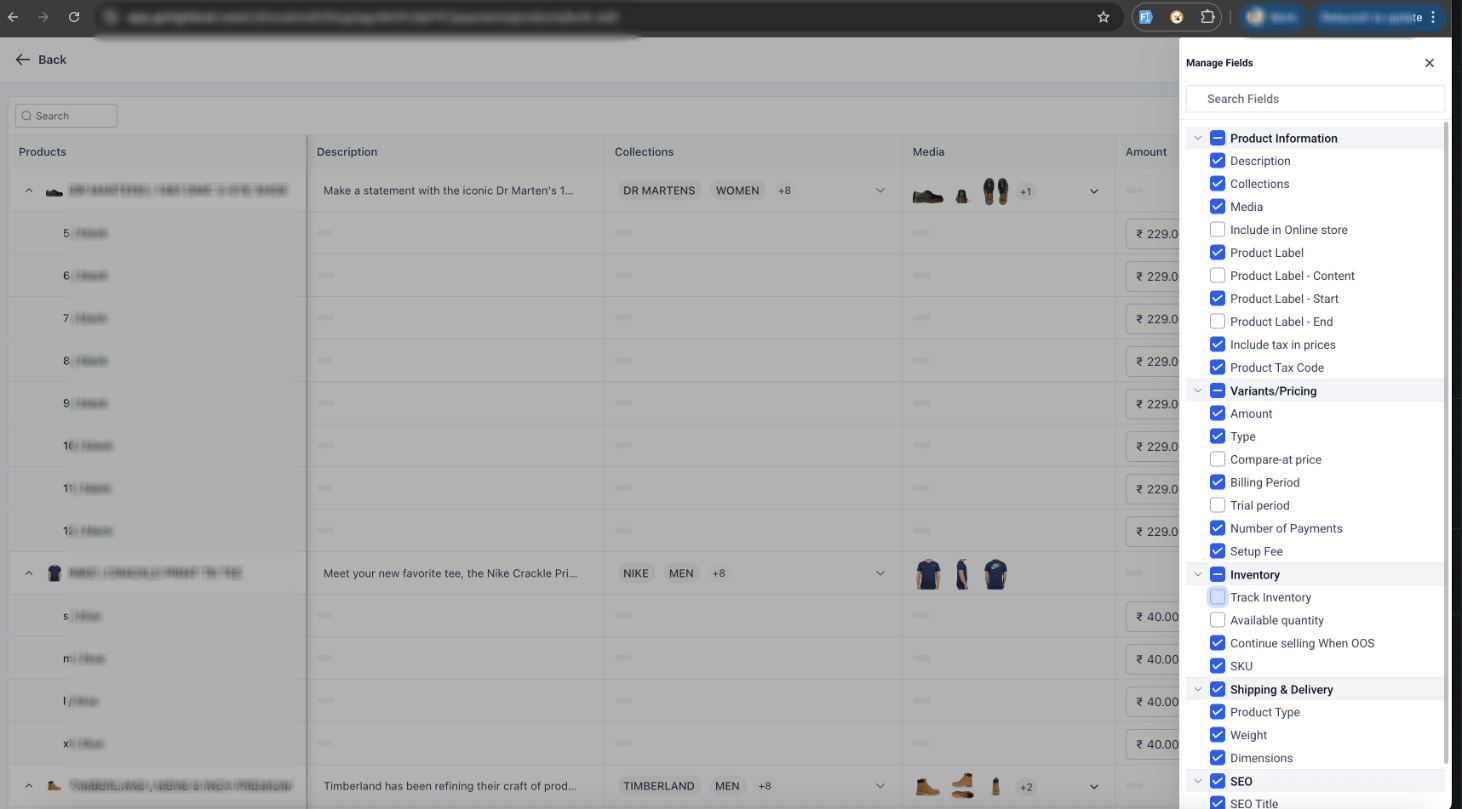Uncheck the Collections field checkbox
Viewport: 1462px width, 809px height.
coord(1217,184)
